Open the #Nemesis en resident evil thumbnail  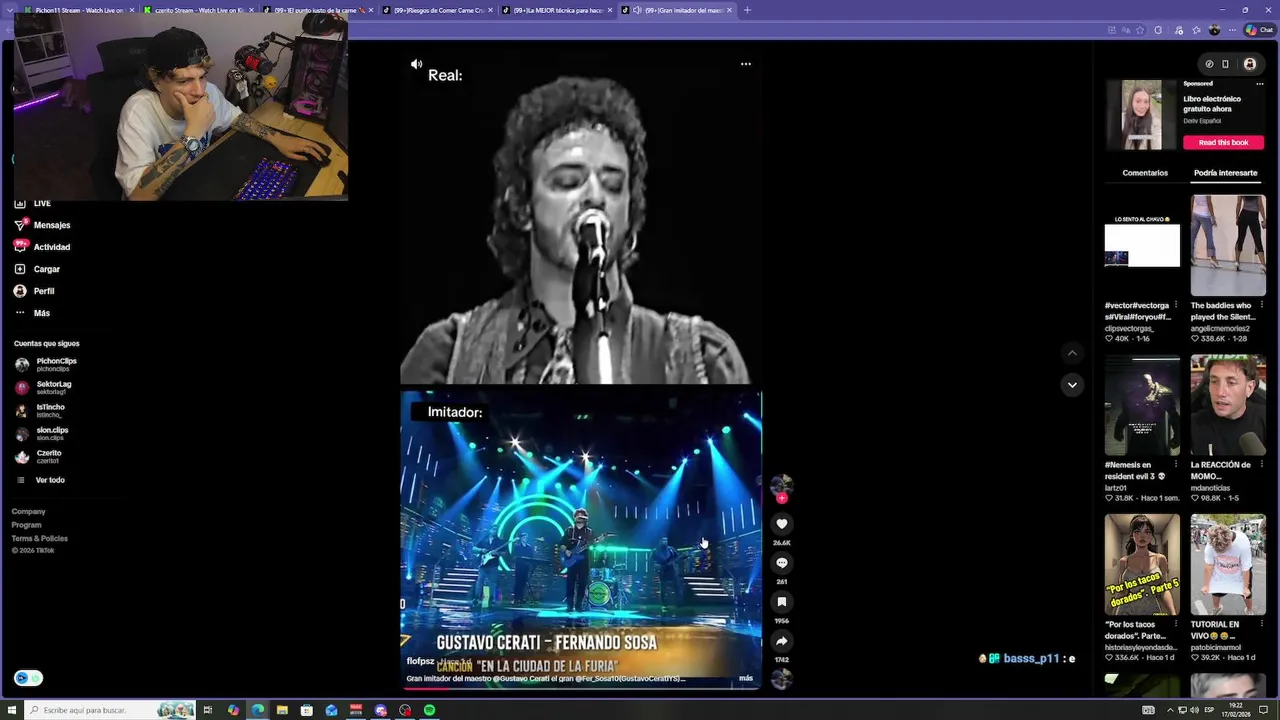(1142, 405)
